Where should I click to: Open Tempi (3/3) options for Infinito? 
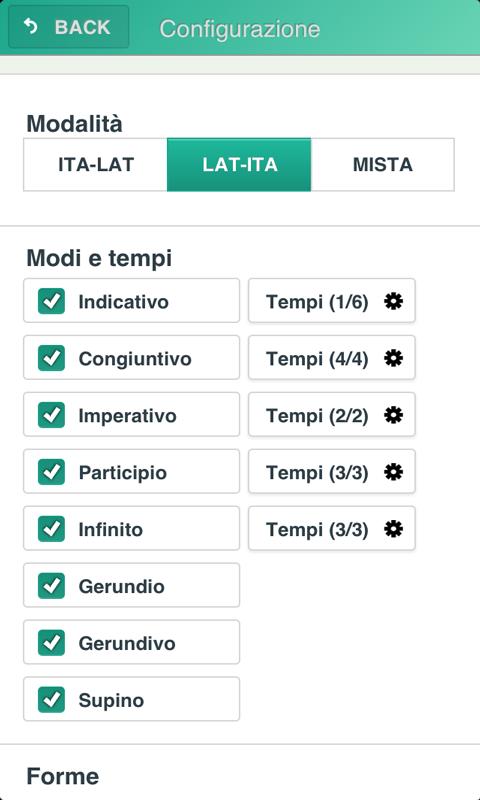pos(332,529)
